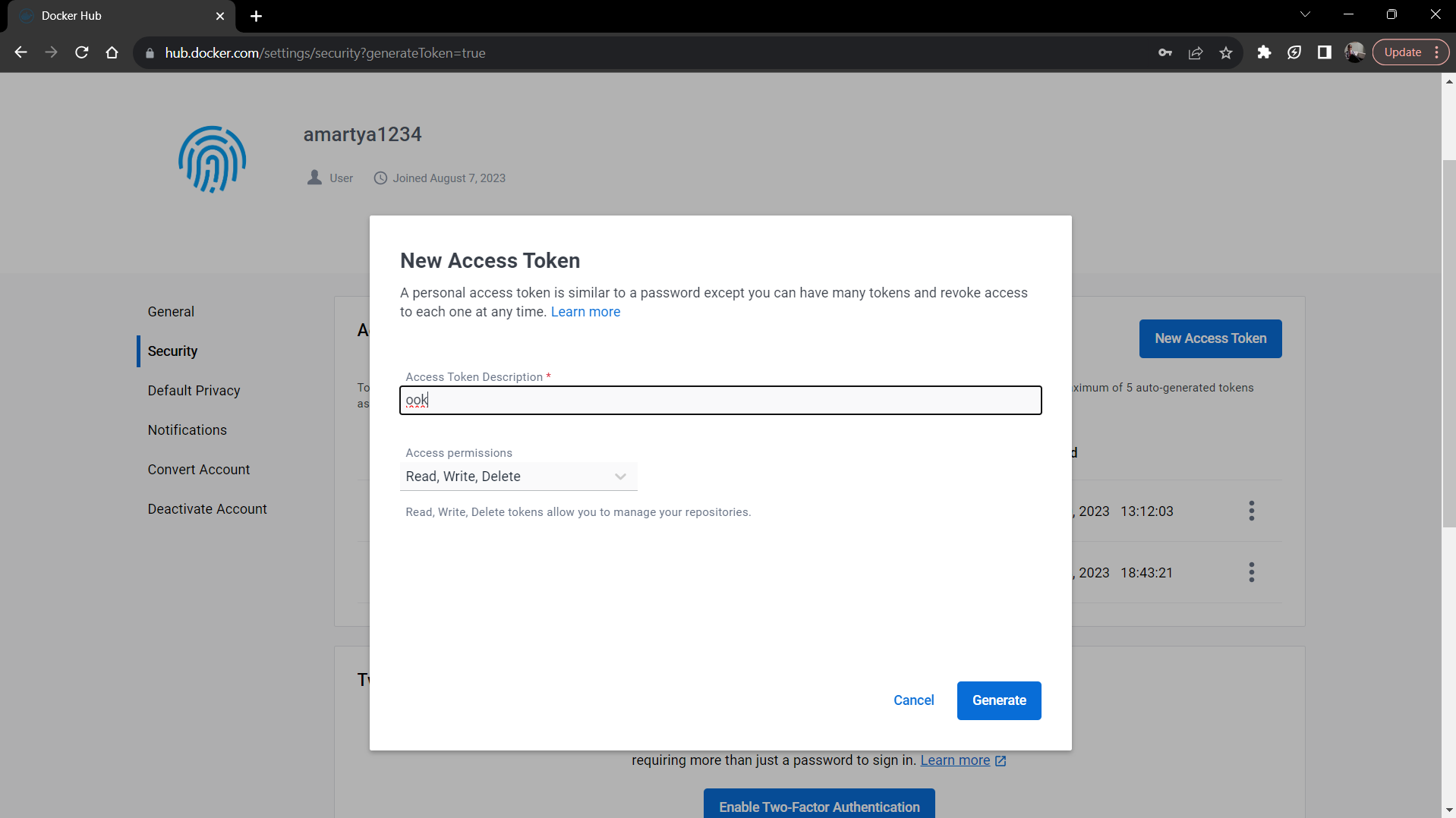
Task: Click the scrollbar down arrow
Action: click(1448, 810)
